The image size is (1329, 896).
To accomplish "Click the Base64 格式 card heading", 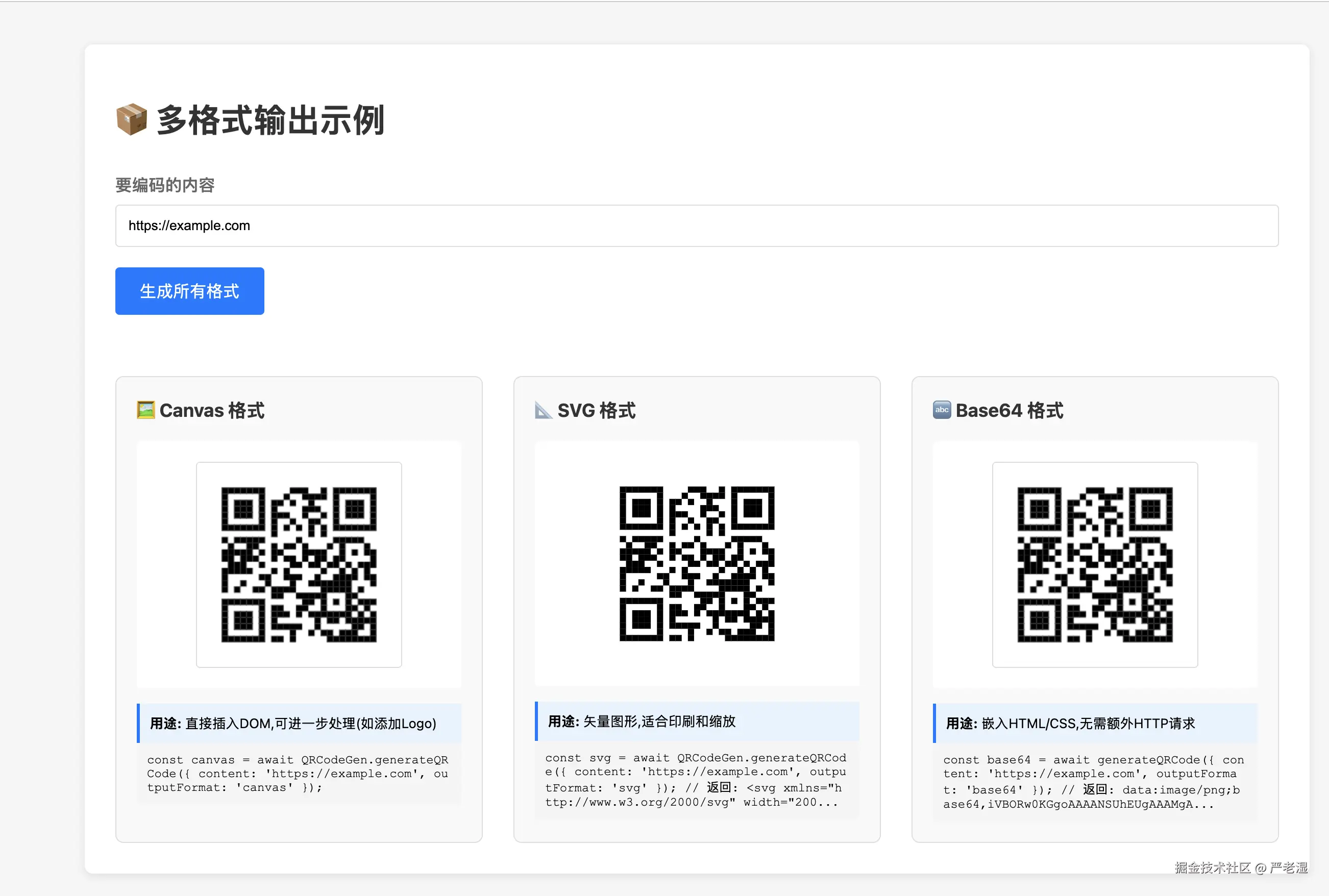I will click(1009, 410).
